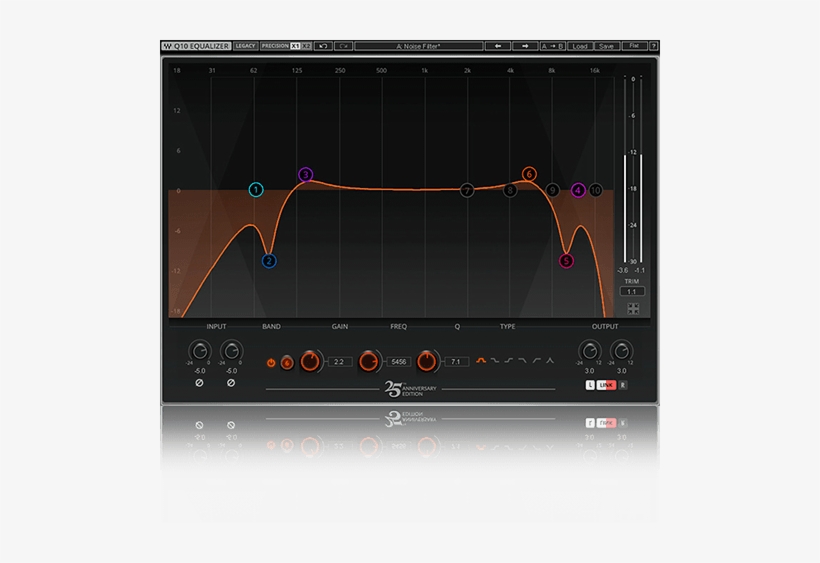Click the right OUTPUT knob
The image size is (820, 563).
click(x=621, y=351)
